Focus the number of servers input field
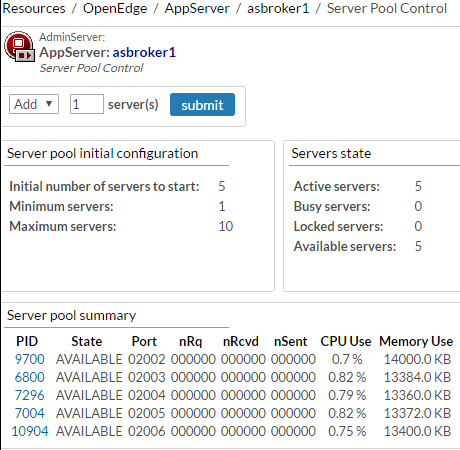Screen dimensions: 460x450 point(87,104)
